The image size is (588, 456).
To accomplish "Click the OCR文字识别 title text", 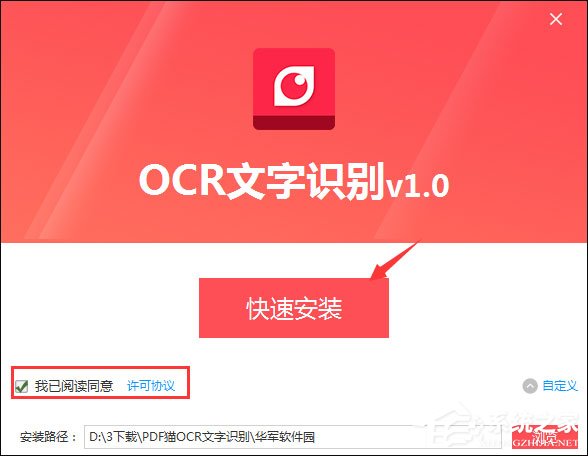I will [x=262, y=181].
